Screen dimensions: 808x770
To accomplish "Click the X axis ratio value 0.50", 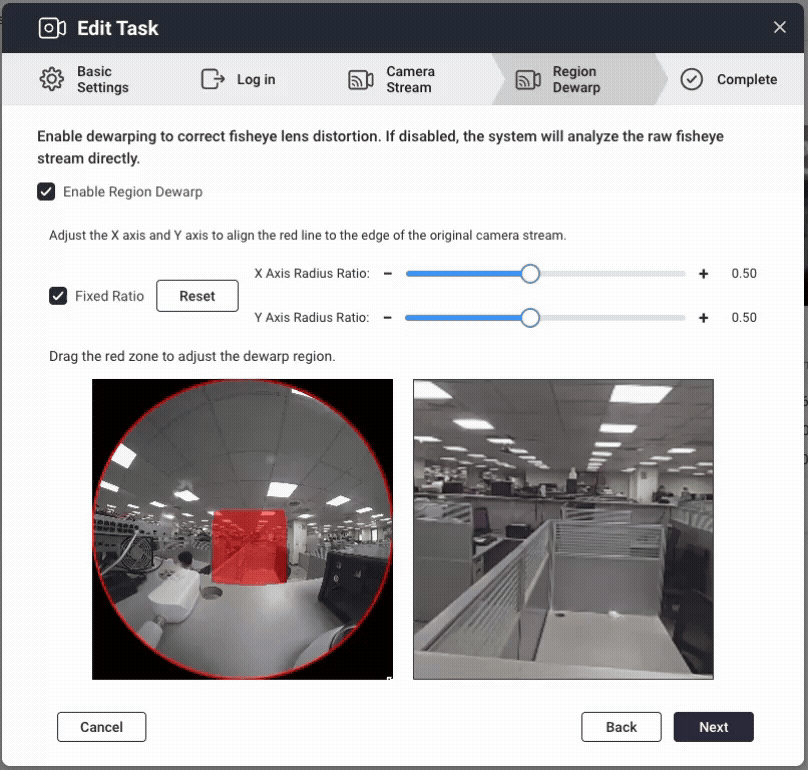I will click(x=744, y=274).
